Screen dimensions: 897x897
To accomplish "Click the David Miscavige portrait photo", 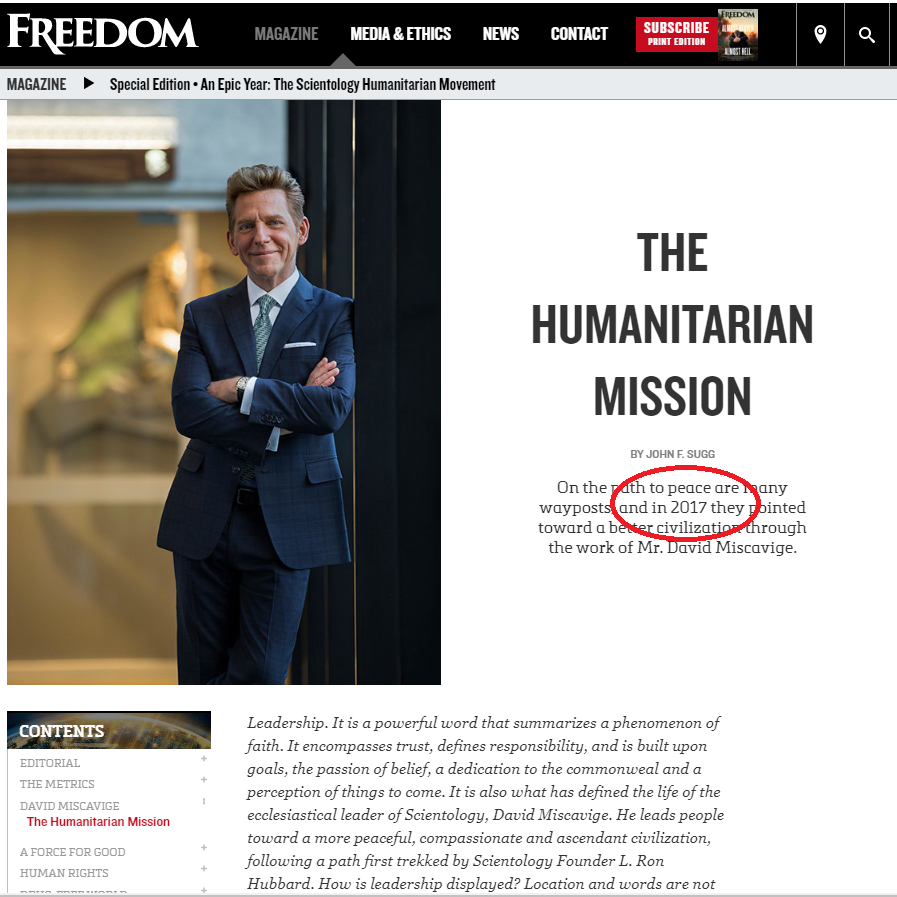I will click(x=224, y=392).
